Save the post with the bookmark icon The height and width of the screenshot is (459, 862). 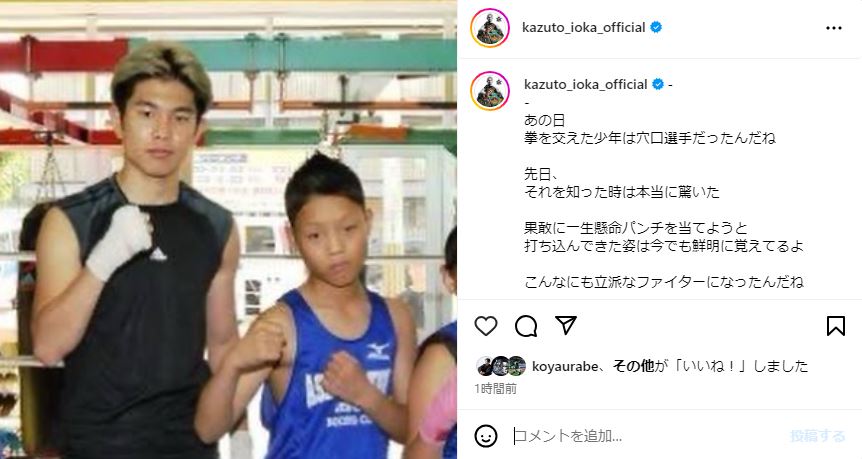click(x=836, y=326)
